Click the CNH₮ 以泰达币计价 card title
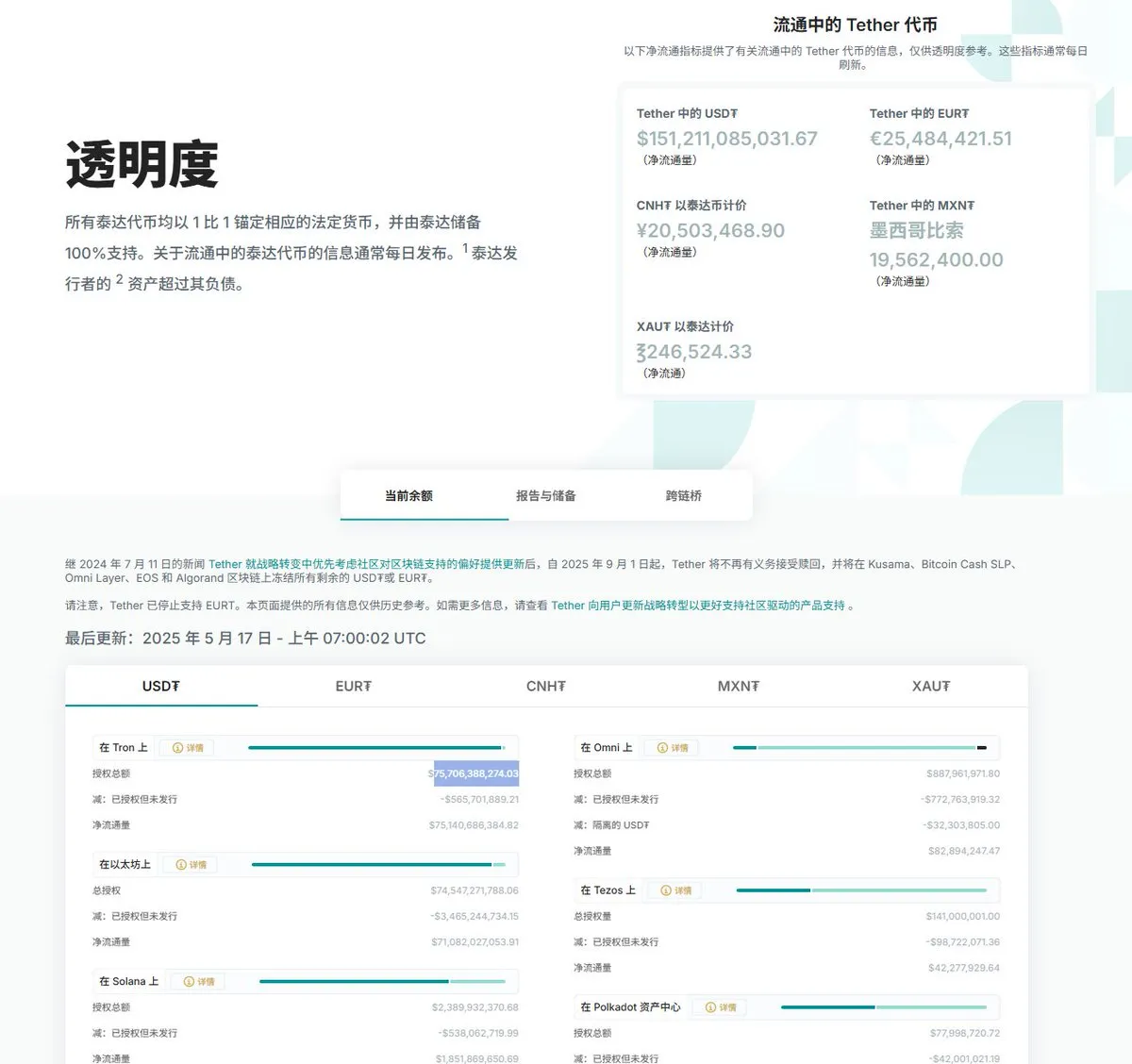 point(691,206)
